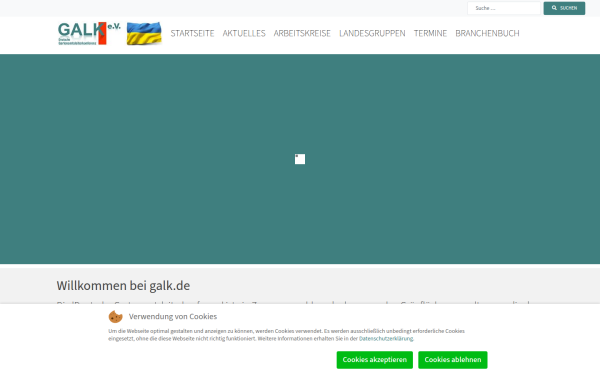Open the GALK e.V. logo home link
Screen dimensions: 600x375
[x=89, y=33]
